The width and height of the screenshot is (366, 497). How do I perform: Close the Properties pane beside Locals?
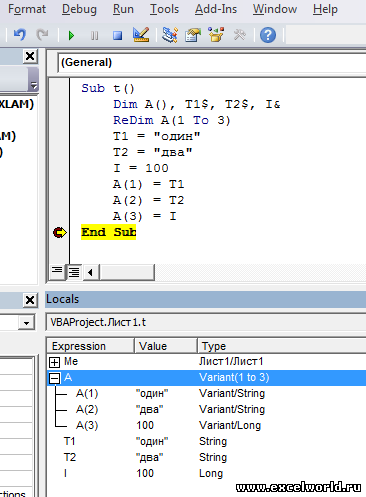tap(30, 300)
